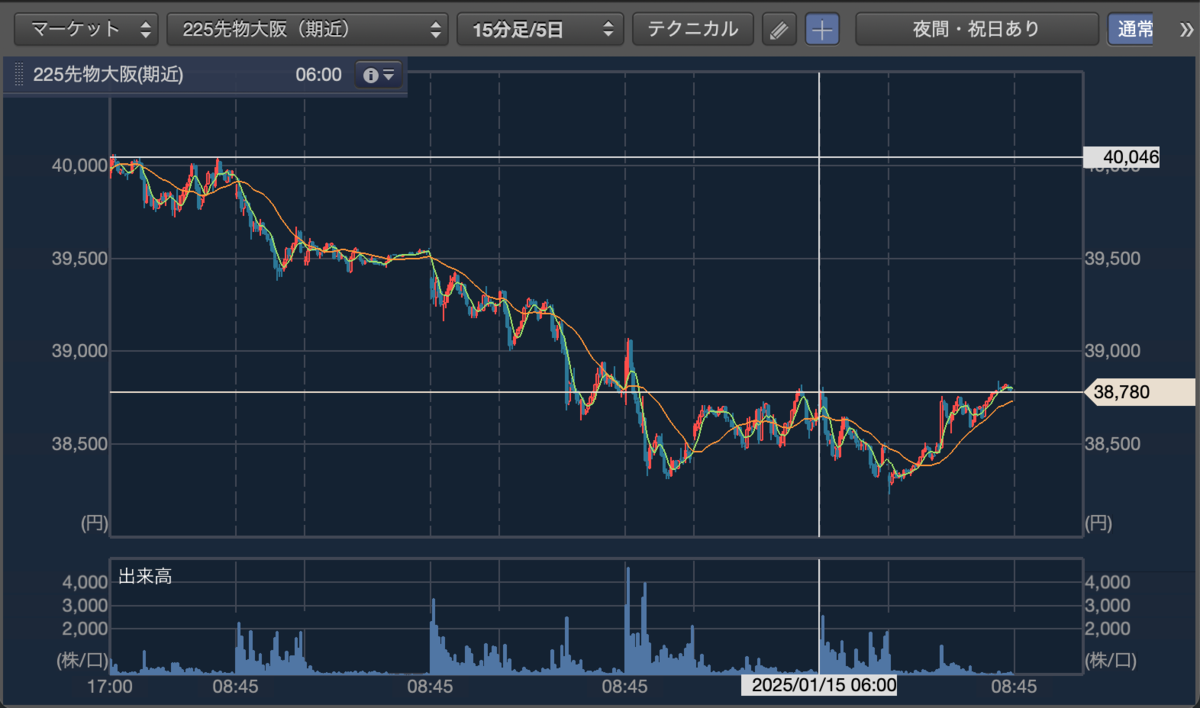1200x708 pixels.
Task: Open the マーケット dropdown
Action: [x=86, y=29]
